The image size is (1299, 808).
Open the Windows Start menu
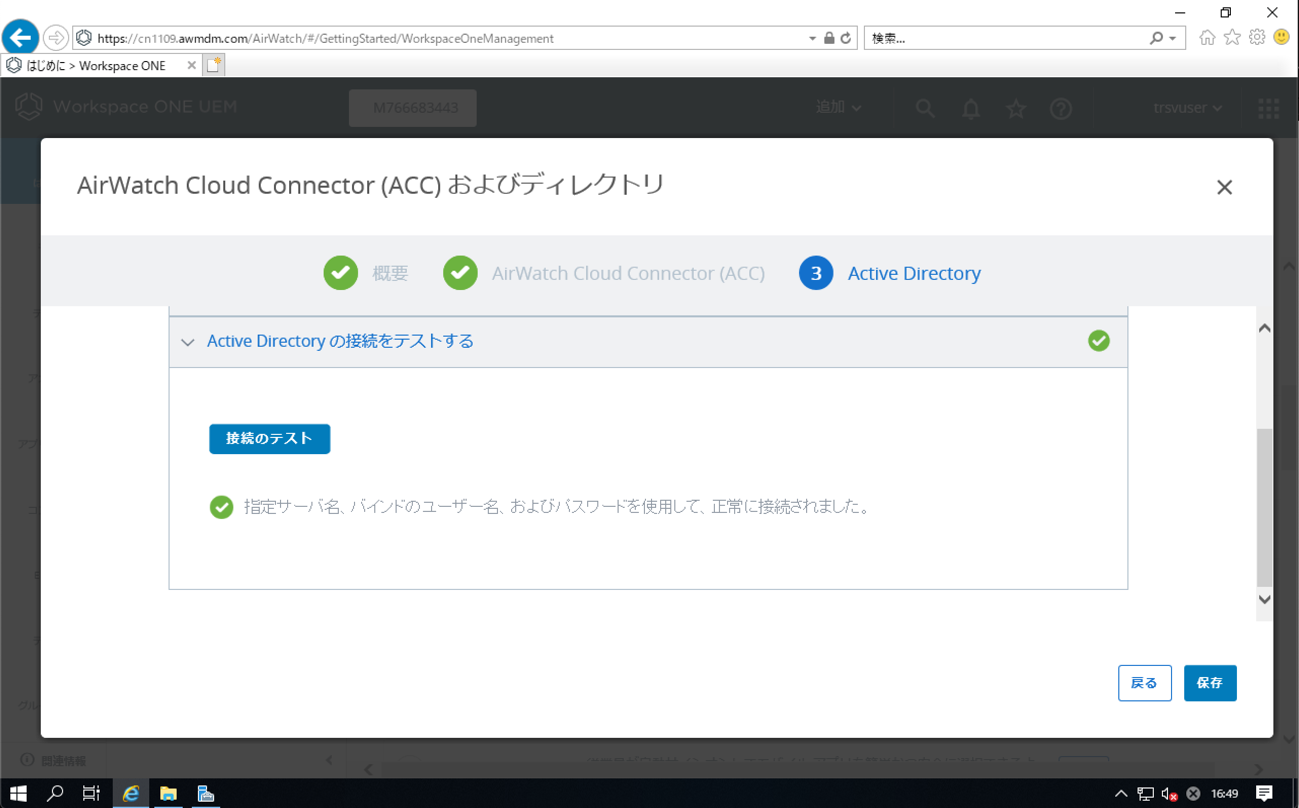pos(18,794)
